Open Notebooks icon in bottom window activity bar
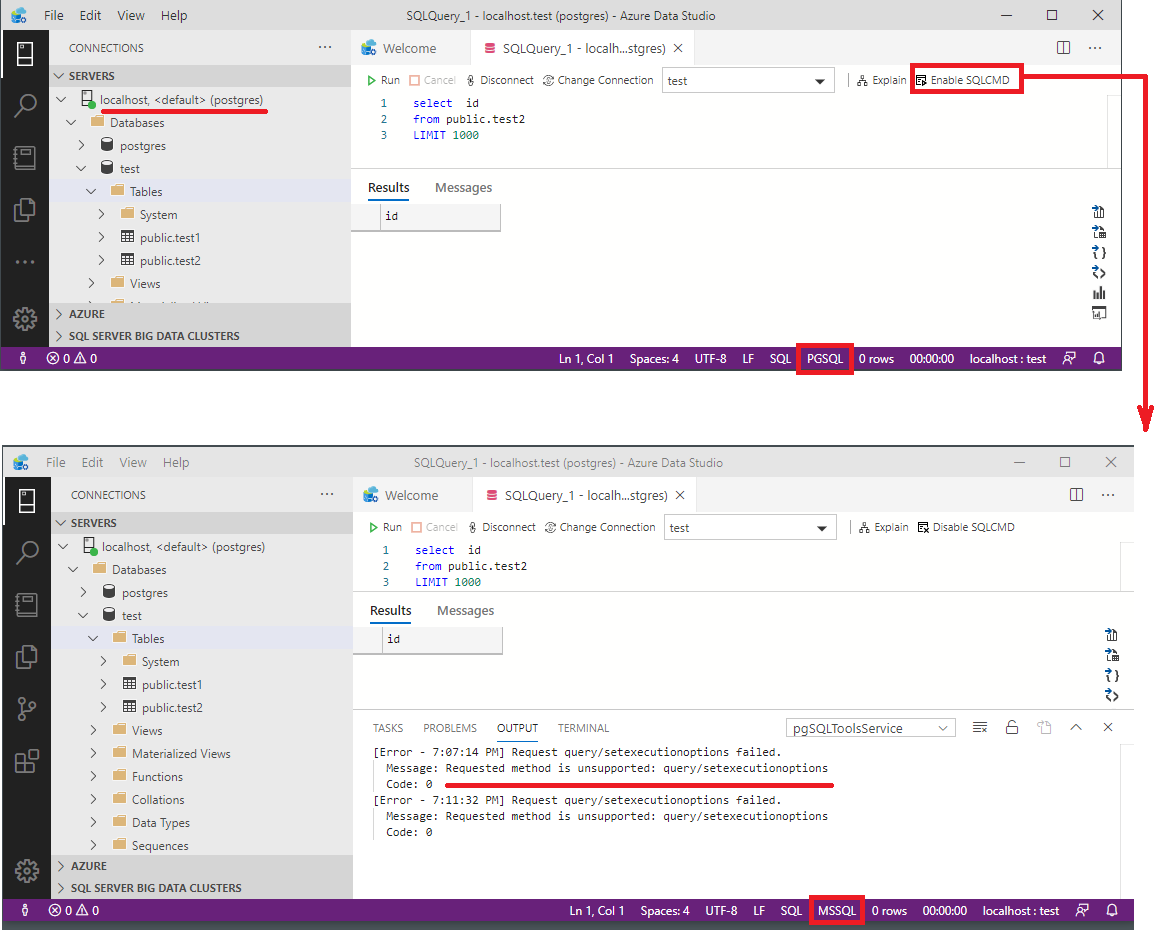 27,604
